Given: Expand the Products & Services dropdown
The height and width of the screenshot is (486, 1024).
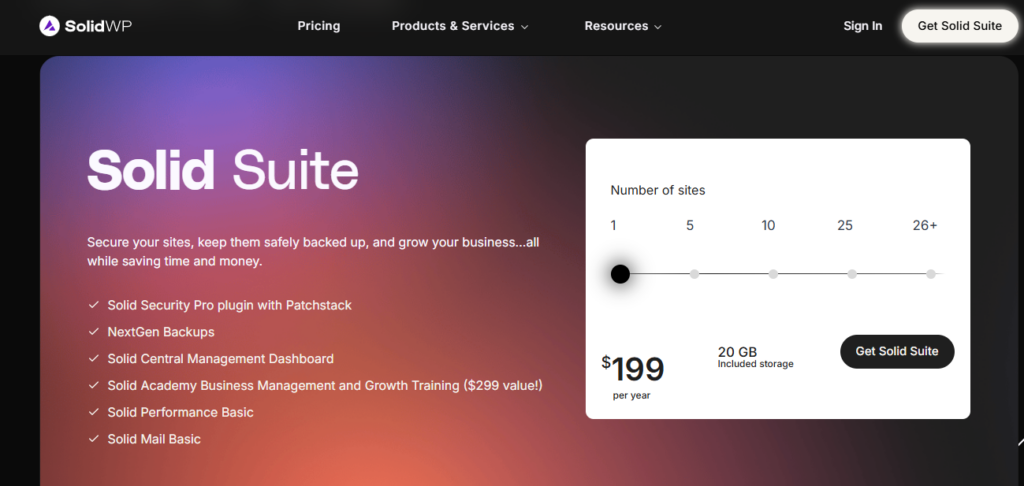Looking at the screenshot, I should tap(460, 26).
